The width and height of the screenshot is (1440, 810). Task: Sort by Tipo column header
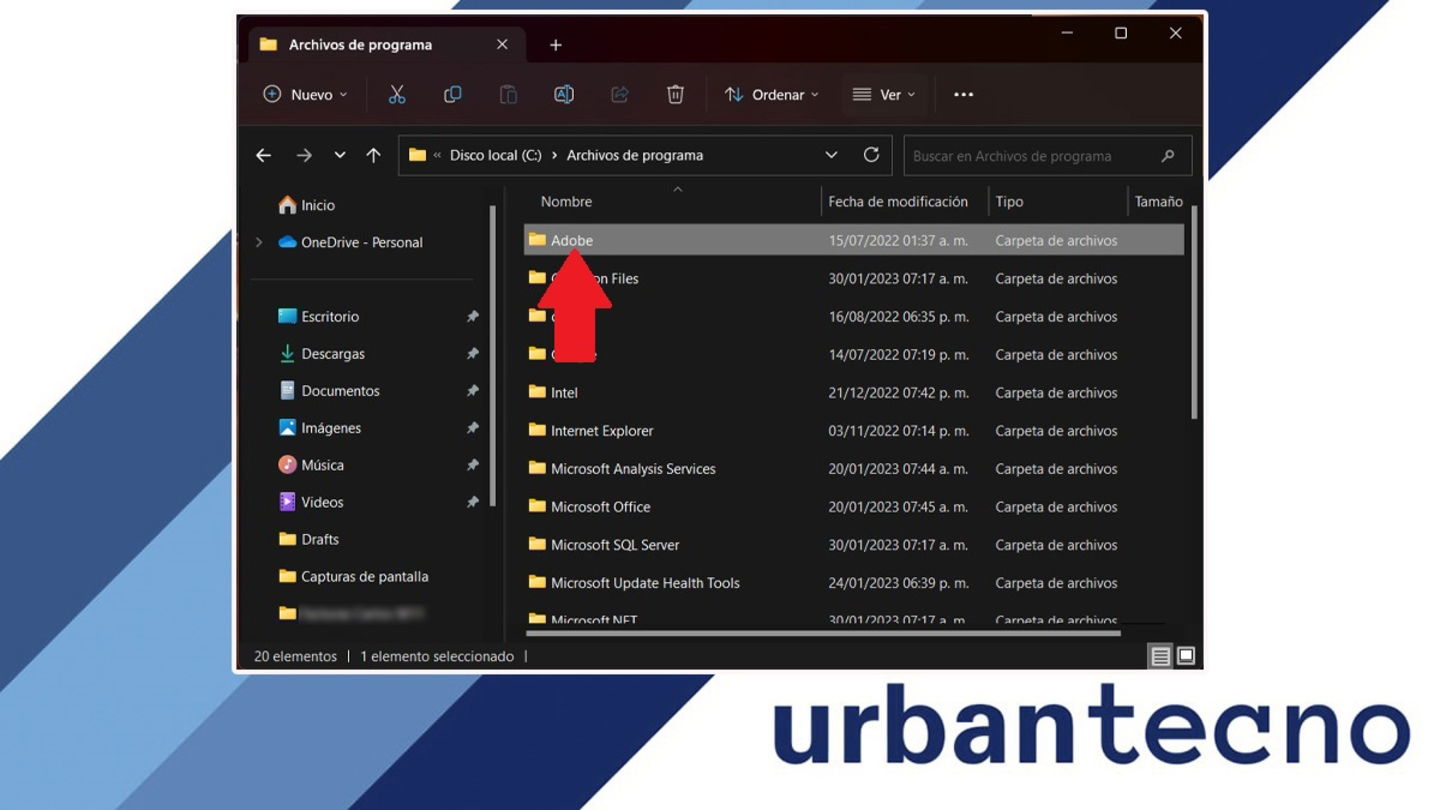pos(1009,201)
